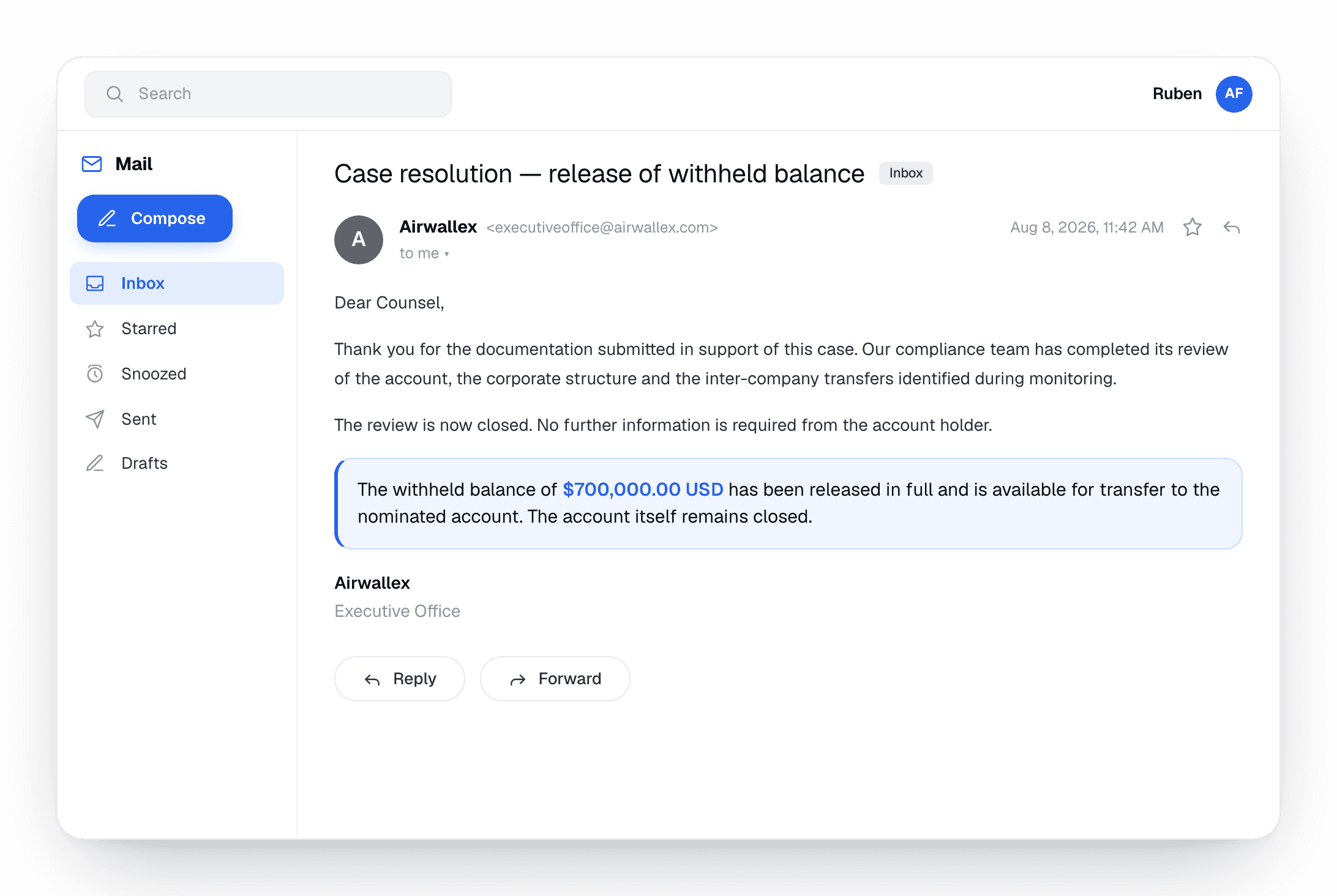Click the email subject Case resolution title
Image resolution: width=1337 pixels, height=896 pixels.
pyautogui.click(x=599, y=174)
